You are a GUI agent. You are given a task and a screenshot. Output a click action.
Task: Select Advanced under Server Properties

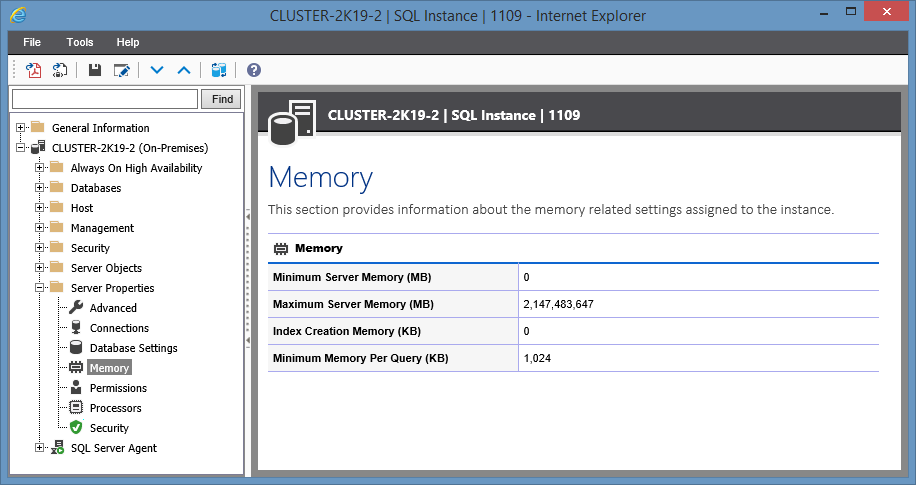pos(113,308)
